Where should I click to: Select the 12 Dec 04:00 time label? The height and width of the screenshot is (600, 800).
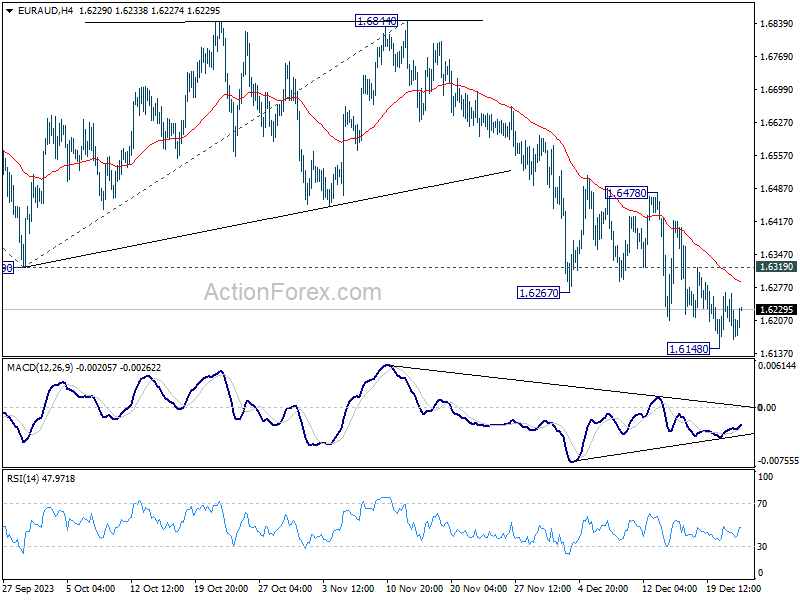[x=669, y=588]
